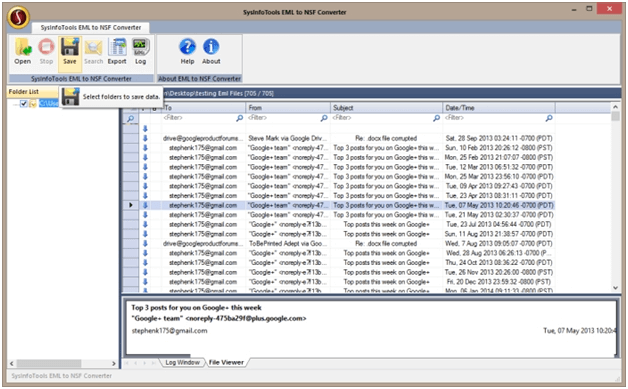The height and width of the screenshot is (389, 628).
Task: Click the filter search icon in Date/Time column
Action: [549, 118]
